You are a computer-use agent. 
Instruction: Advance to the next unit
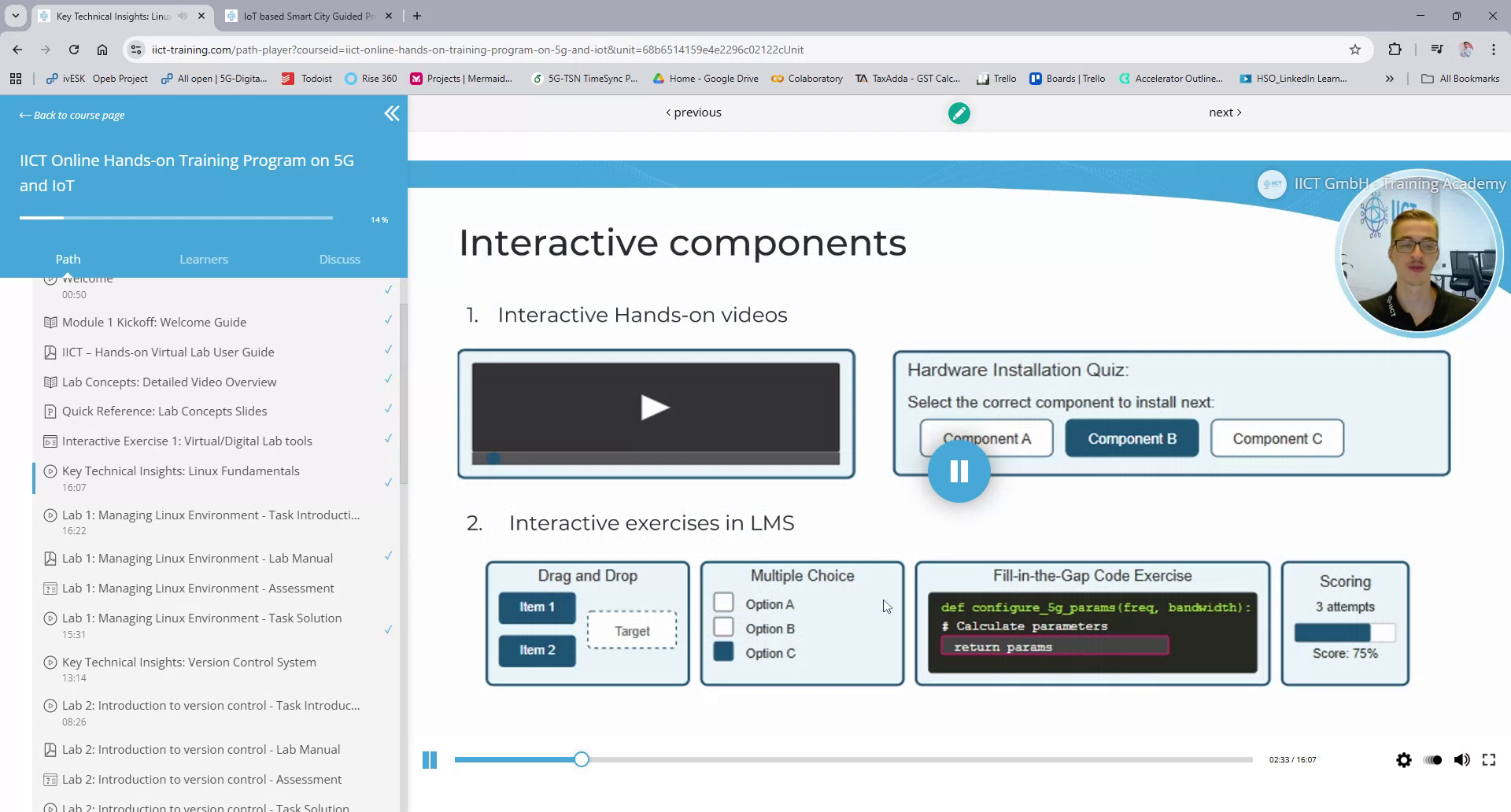[1224, 112]
